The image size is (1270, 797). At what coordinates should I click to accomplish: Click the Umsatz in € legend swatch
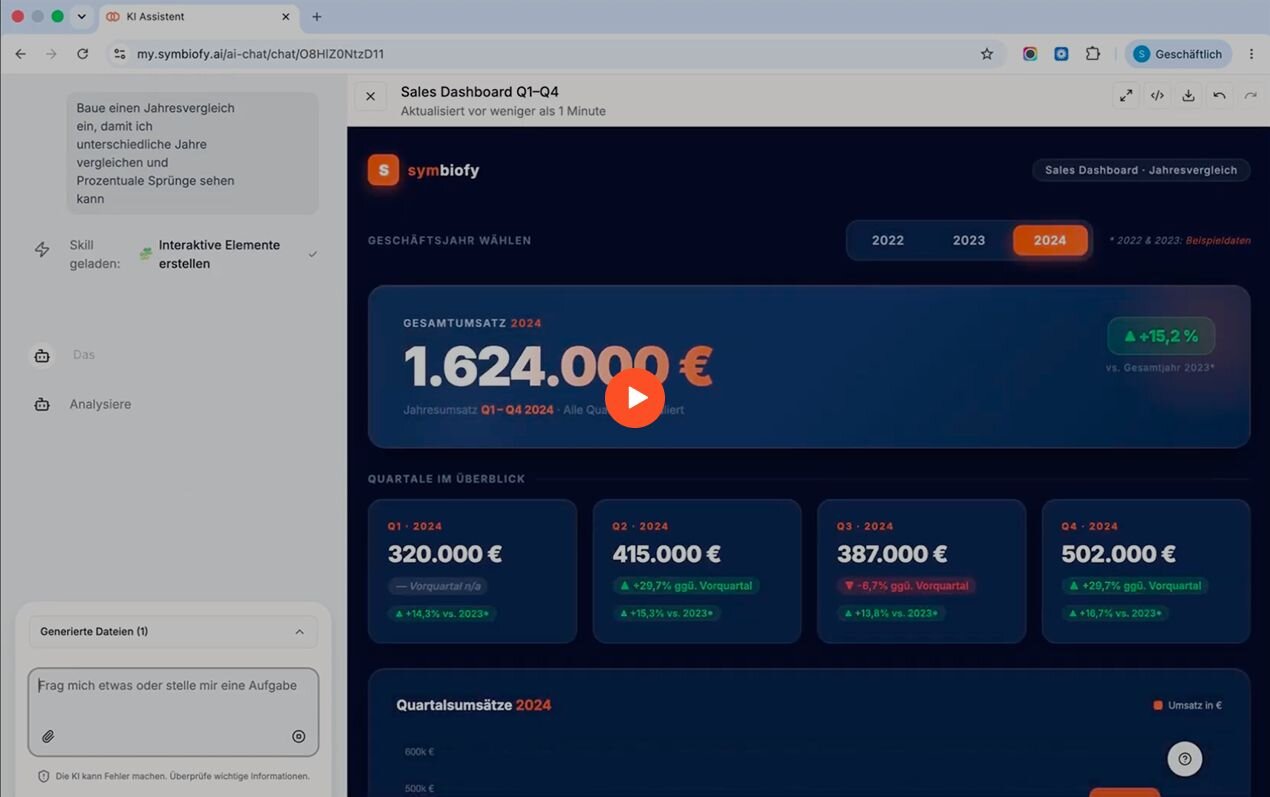tap(1158, 705)
